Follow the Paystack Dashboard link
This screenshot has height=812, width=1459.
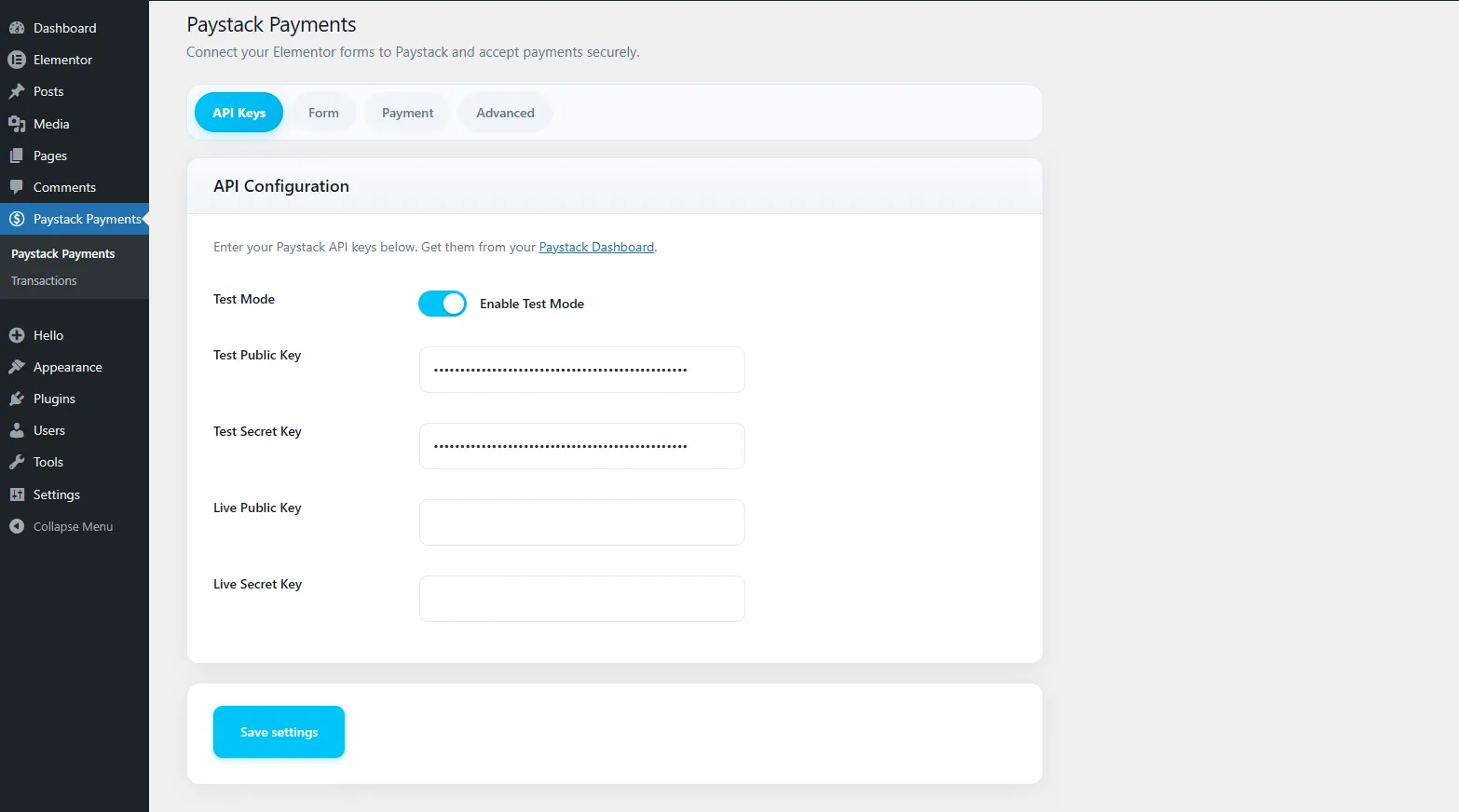coord(596,247)
